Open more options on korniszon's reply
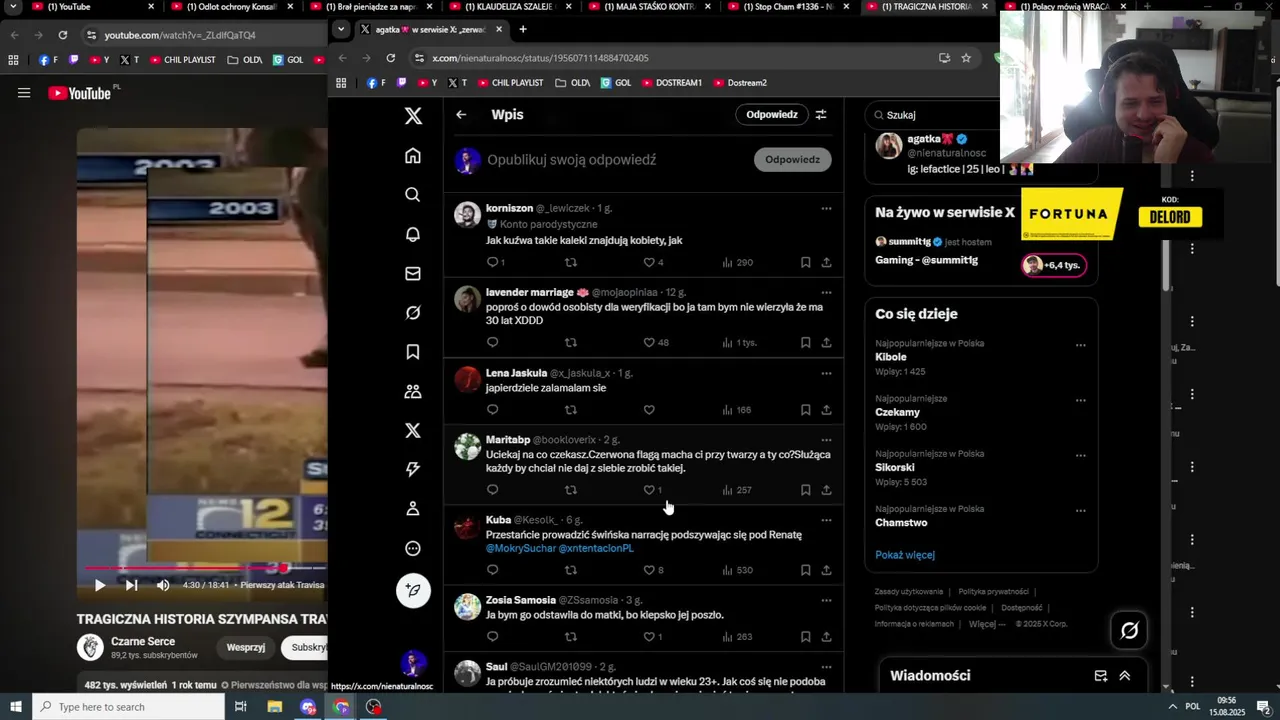Viewport: 1280px width, 720px height. pos(826,209)
